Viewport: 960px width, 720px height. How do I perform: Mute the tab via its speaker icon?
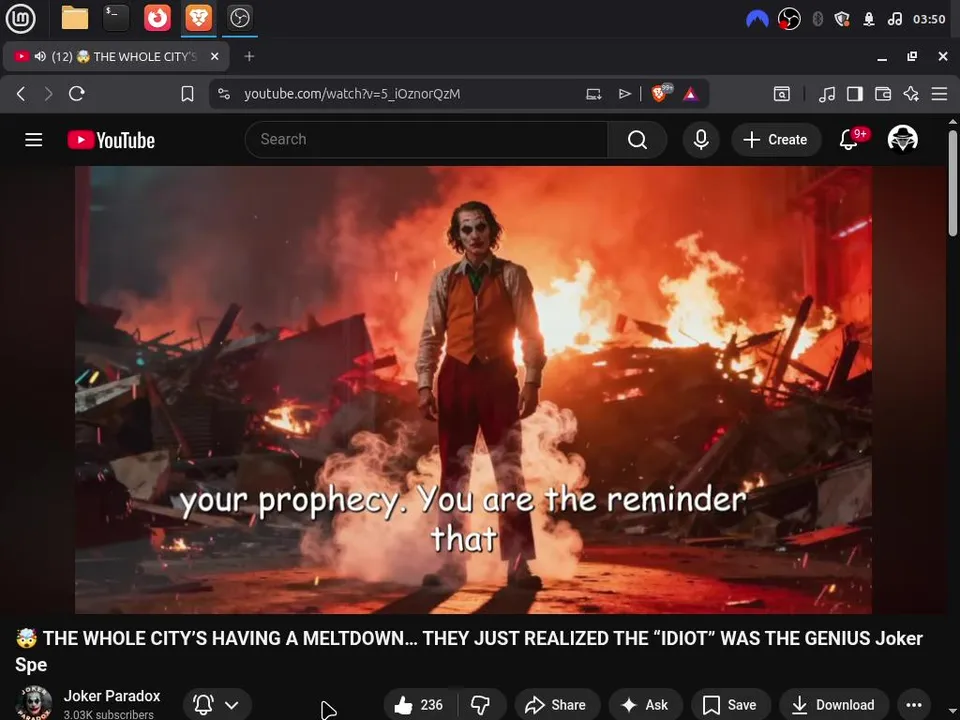click(x=40, y=56)
